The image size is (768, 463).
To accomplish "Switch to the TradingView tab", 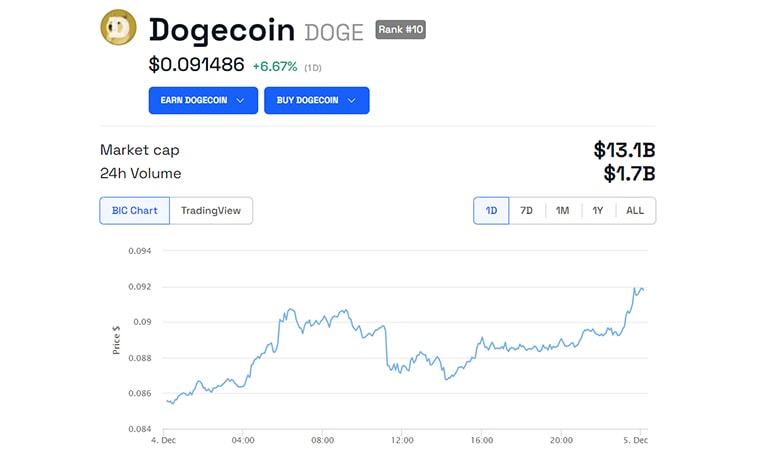I will [x=211, y=211].
